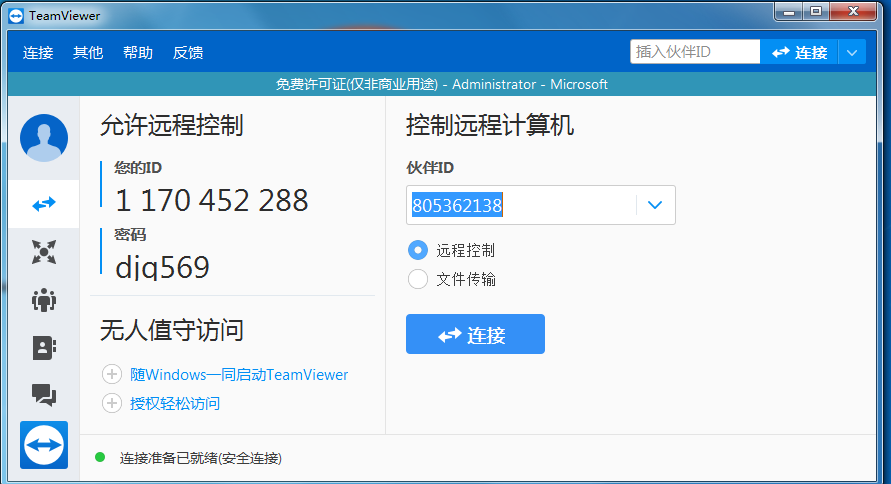Click the 连接准备已就绪(安全连接) status text
Screen dimensions: 891x484
tap(201, 458)
